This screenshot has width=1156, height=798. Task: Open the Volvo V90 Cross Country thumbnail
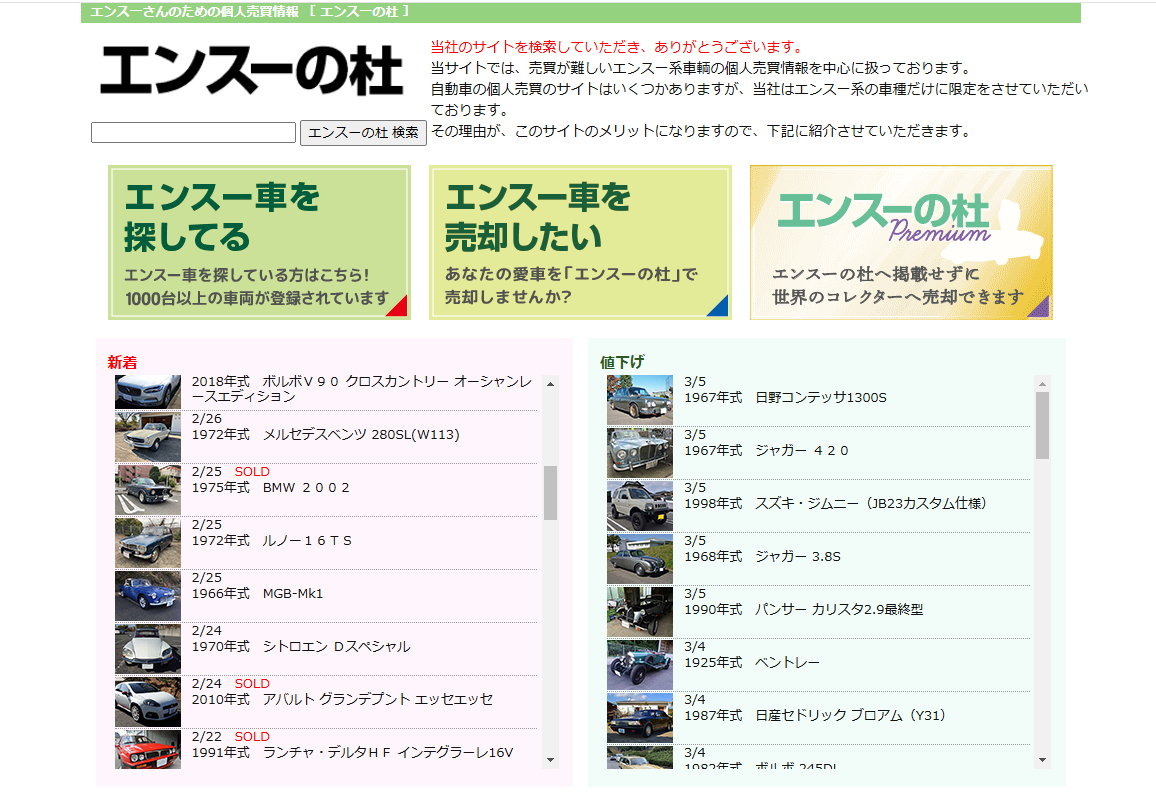pyautogui.click(x=147, y=392)
